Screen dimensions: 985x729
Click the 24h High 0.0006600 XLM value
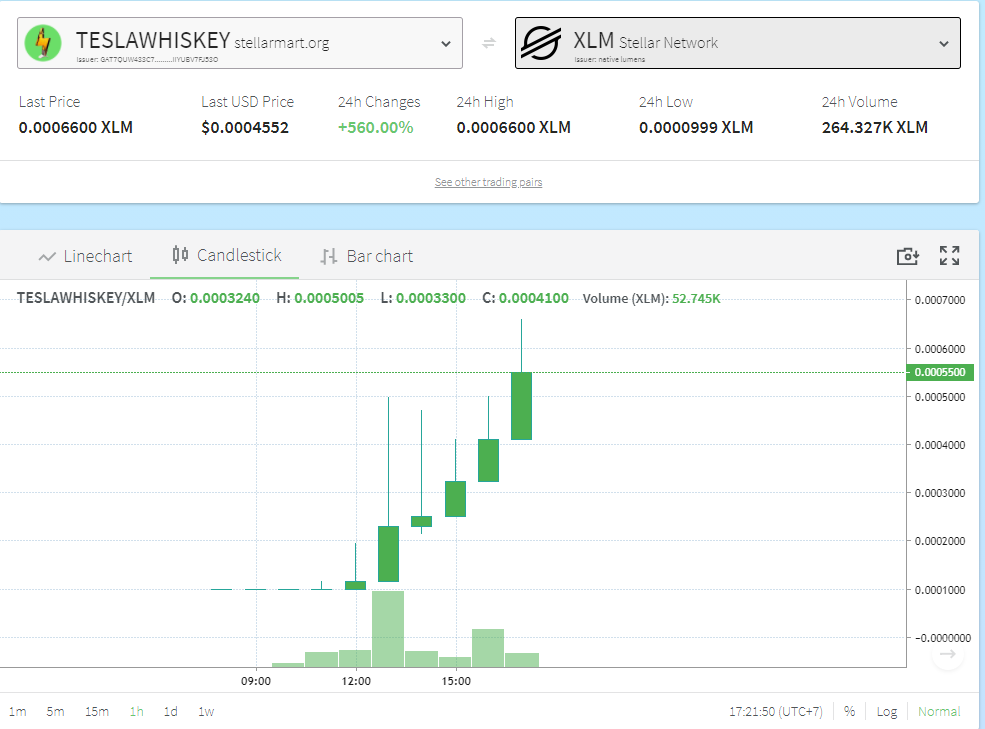(513, 128)
